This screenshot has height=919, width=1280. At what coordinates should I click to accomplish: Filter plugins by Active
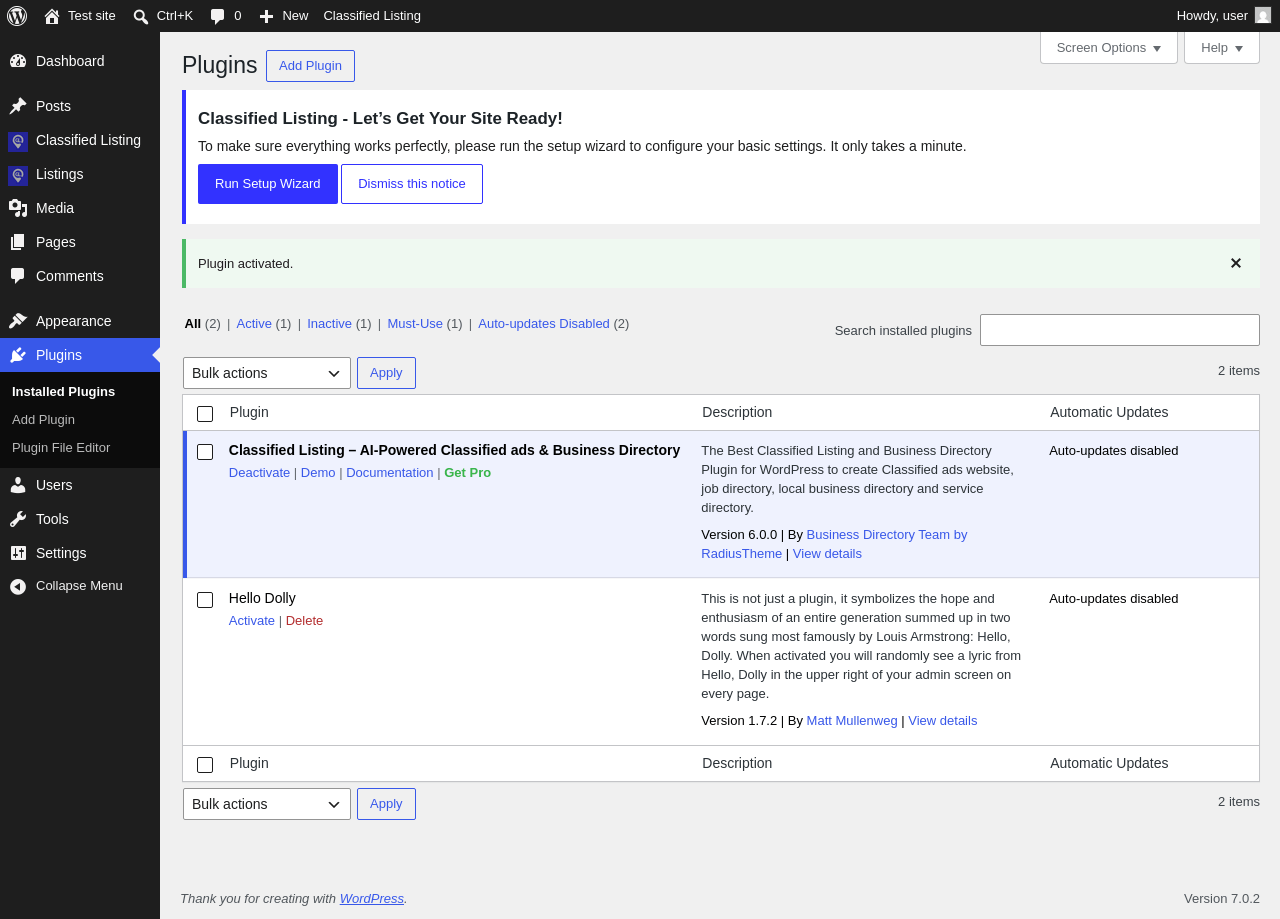[254, 324]
